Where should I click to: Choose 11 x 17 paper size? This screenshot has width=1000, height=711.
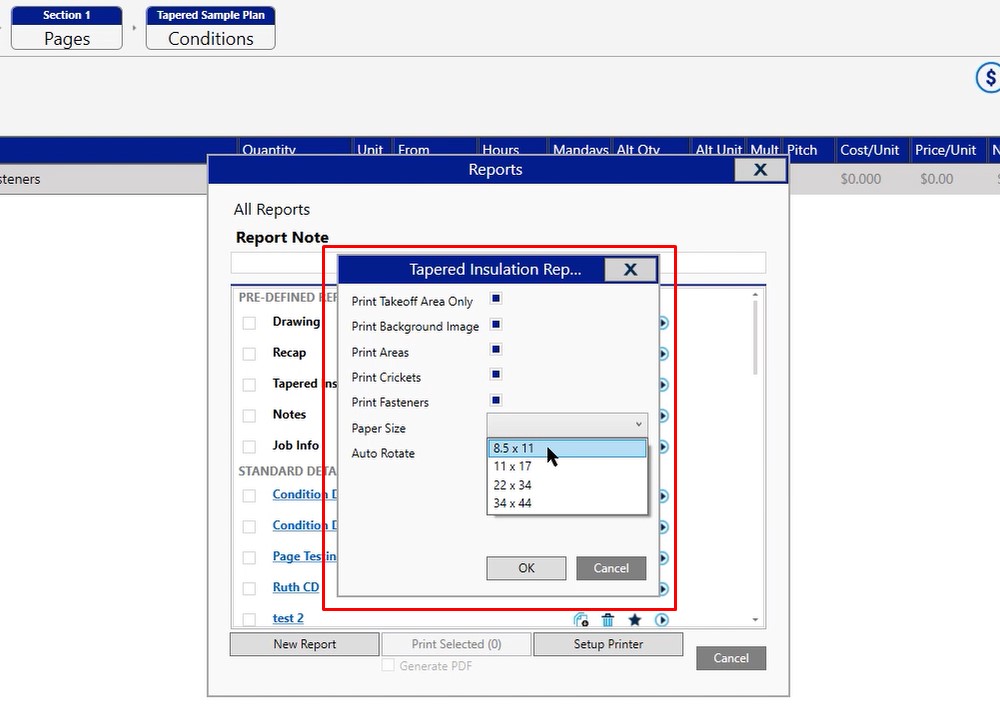(512, 467)
